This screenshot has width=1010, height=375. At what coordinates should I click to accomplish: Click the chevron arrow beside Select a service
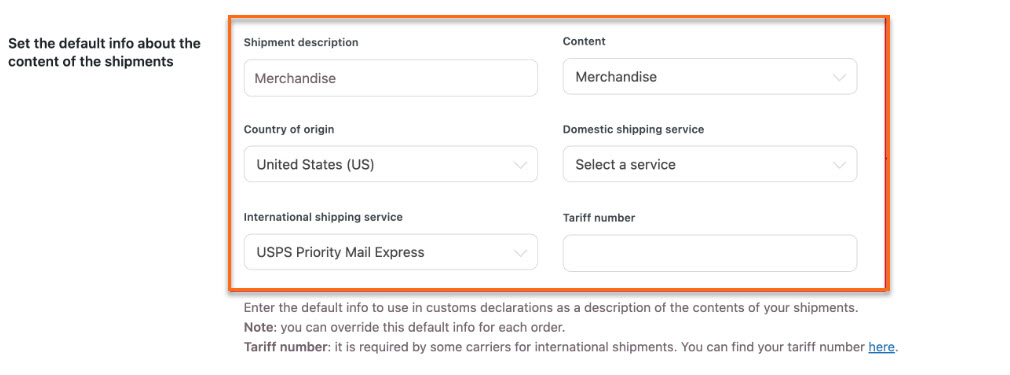[839, 165]
